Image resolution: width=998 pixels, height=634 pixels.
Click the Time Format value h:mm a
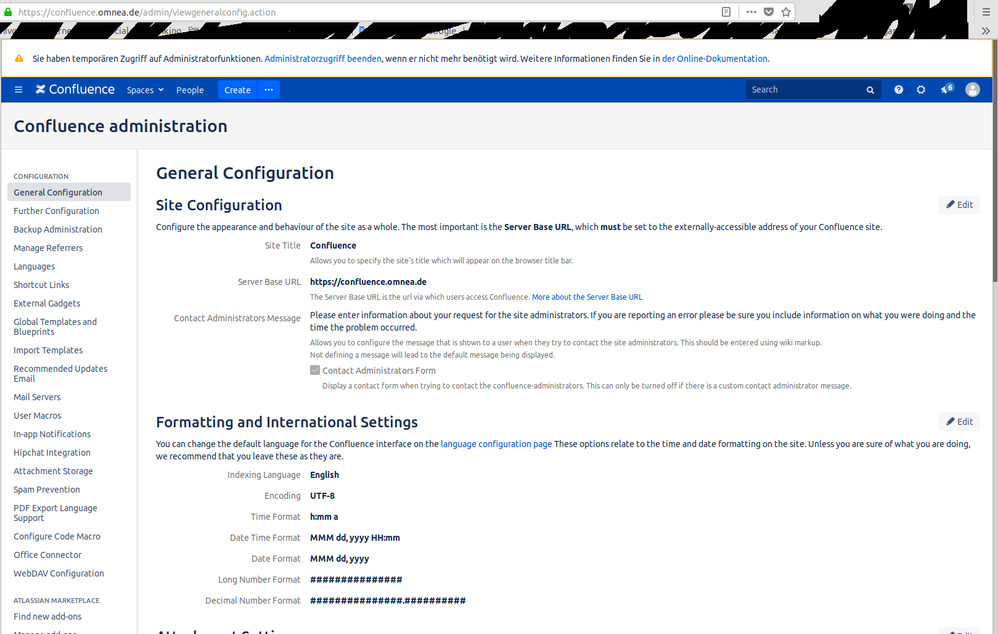[323, 516]
